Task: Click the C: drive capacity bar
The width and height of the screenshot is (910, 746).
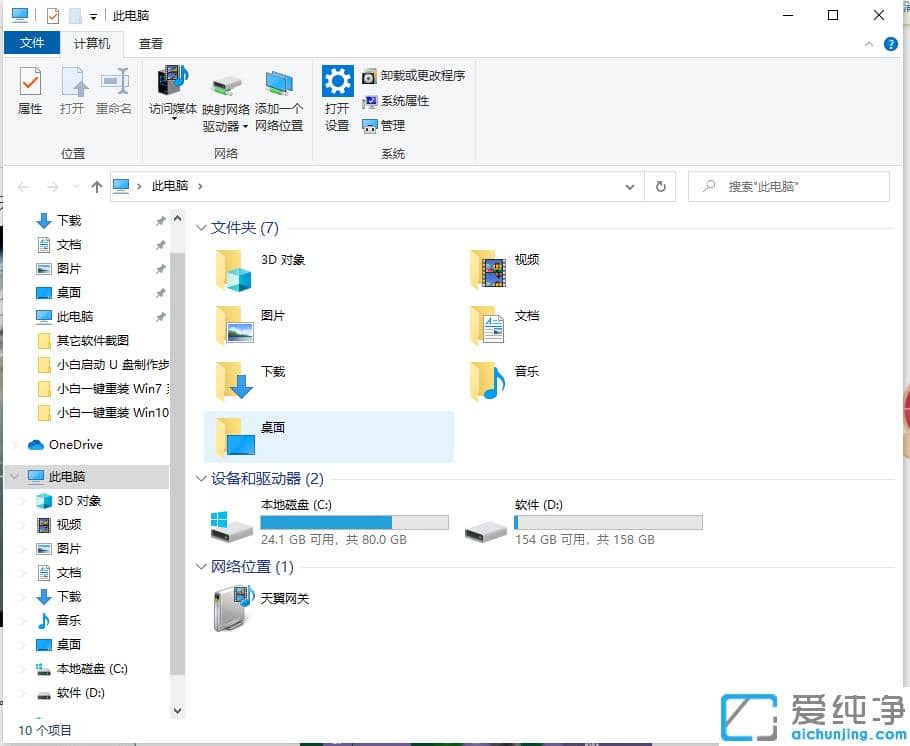Action: [355, 521]
